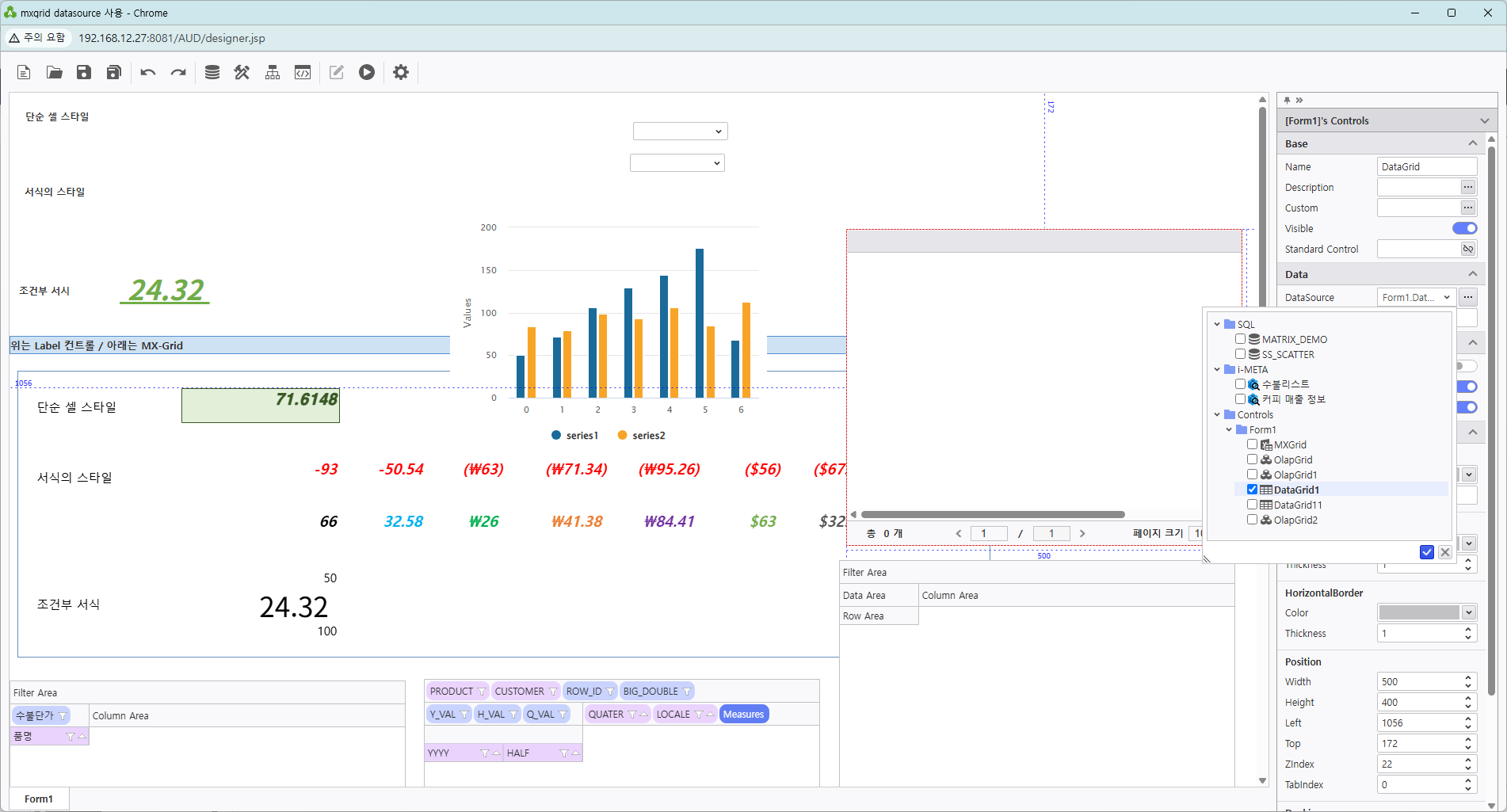The image size is (1507, 812).
Task: Save the report with the floppy icon
Action: (83, 72)
